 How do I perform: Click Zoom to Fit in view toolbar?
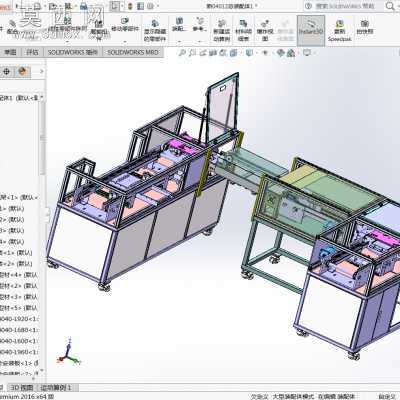182,53
